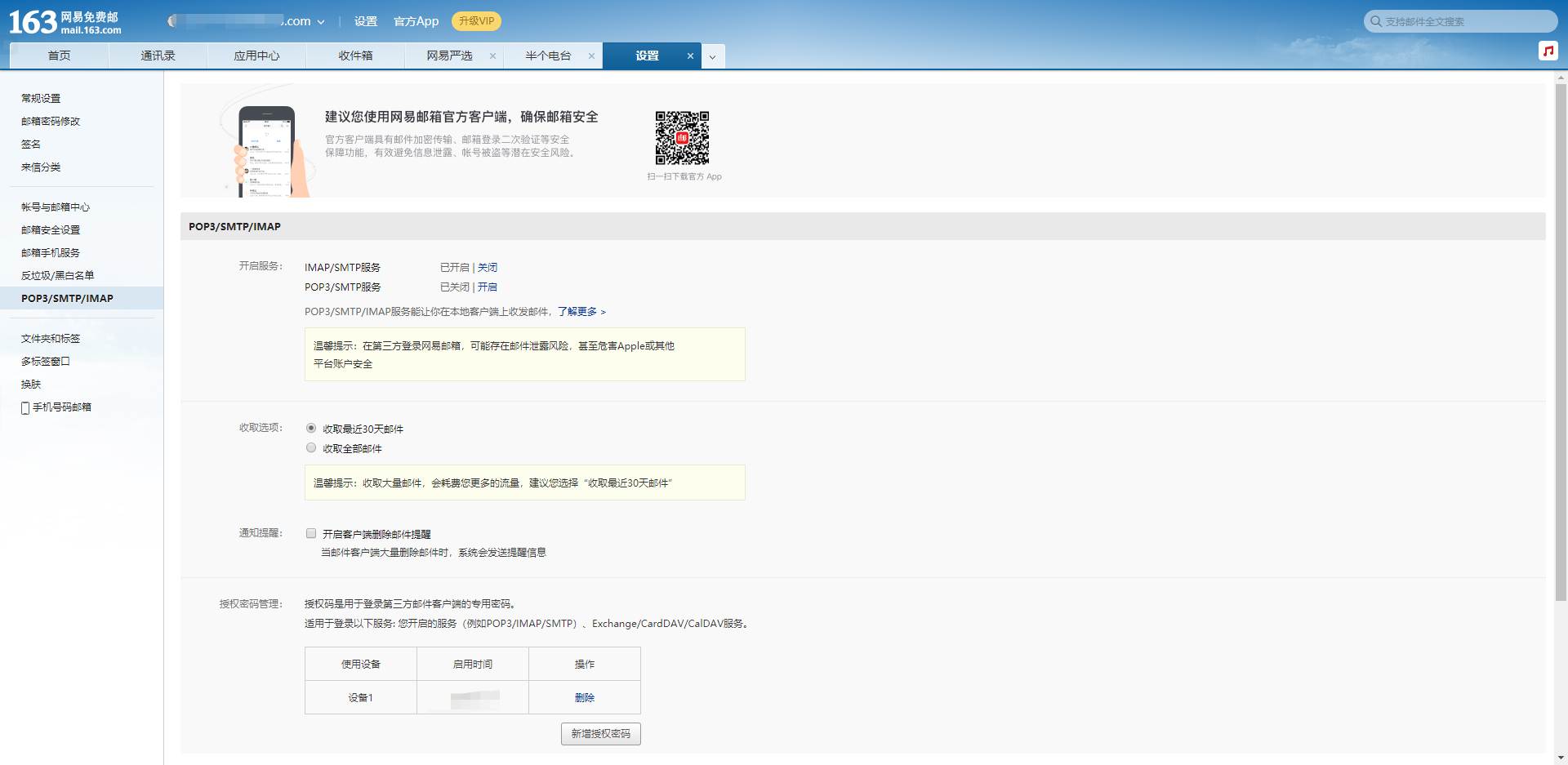1568x765 pixels.
Task: Close the 网易严选 tab
Action: tap(492, 56)
